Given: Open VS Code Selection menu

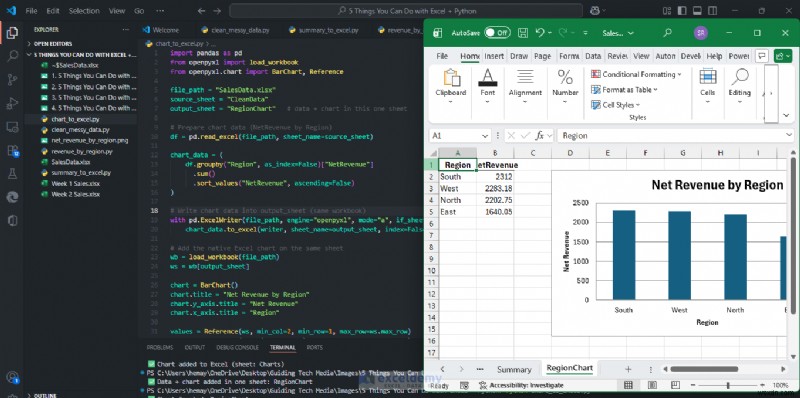Looking at the screenshot, I should (84, 11).
